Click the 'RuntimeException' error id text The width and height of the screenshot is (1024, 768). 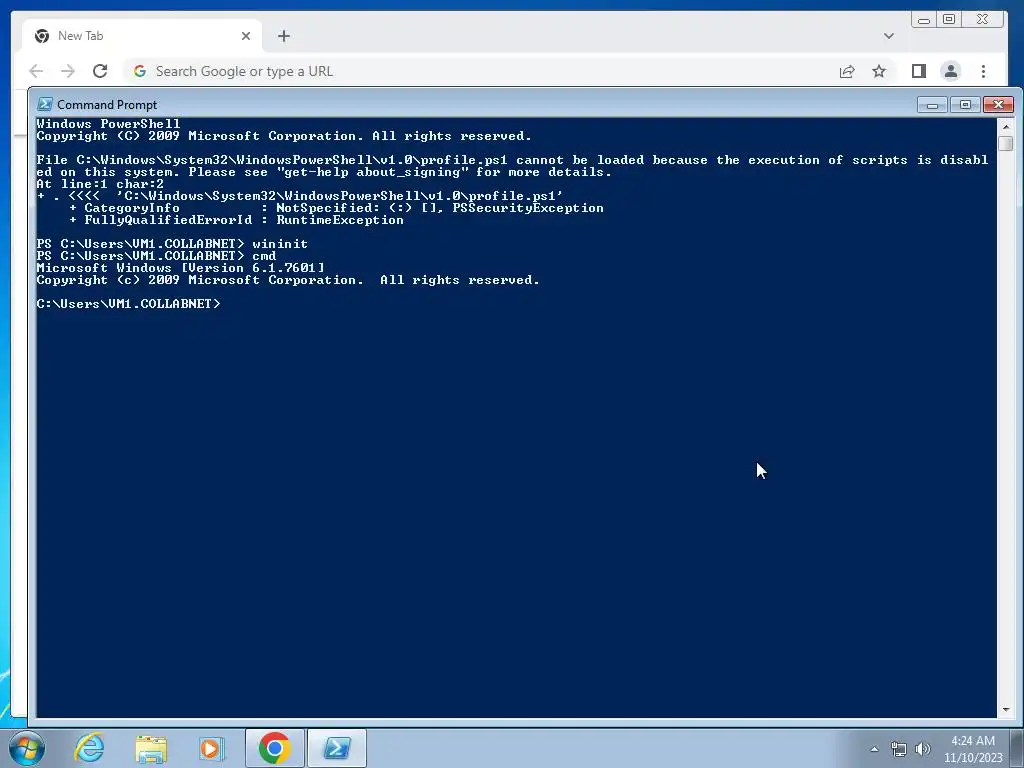click(340, 220)
